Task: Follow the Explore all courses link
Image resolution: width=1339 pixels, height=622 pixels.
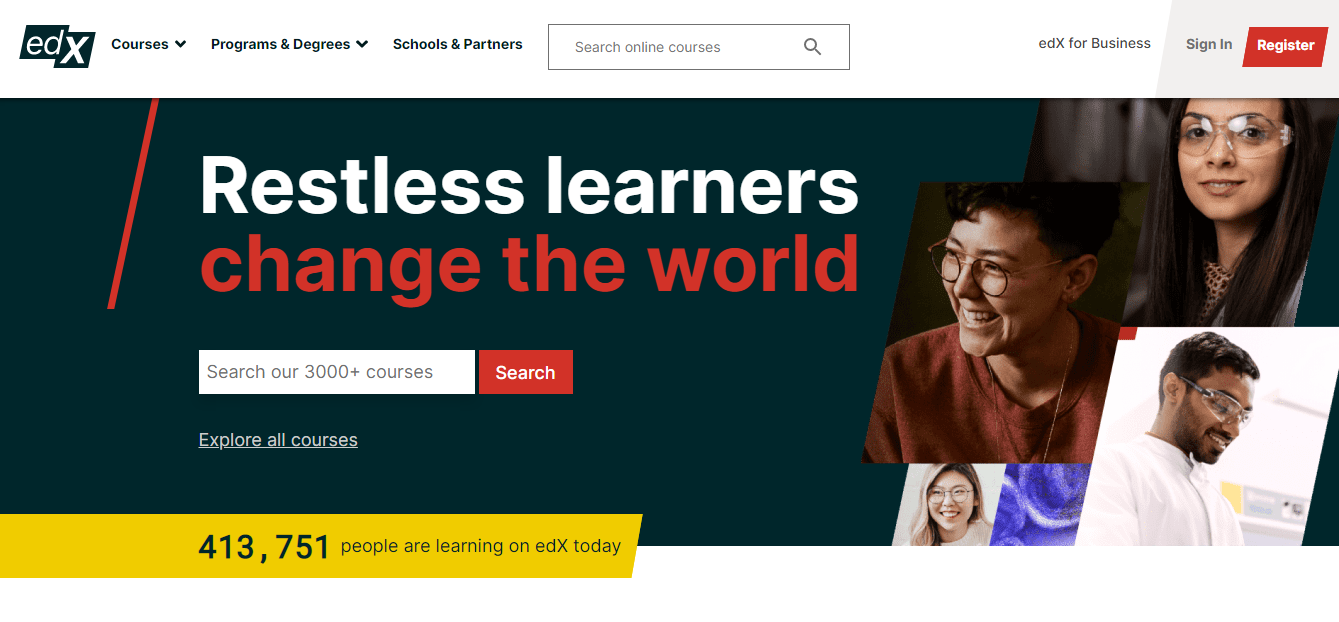Action: [x=278, y=440]
